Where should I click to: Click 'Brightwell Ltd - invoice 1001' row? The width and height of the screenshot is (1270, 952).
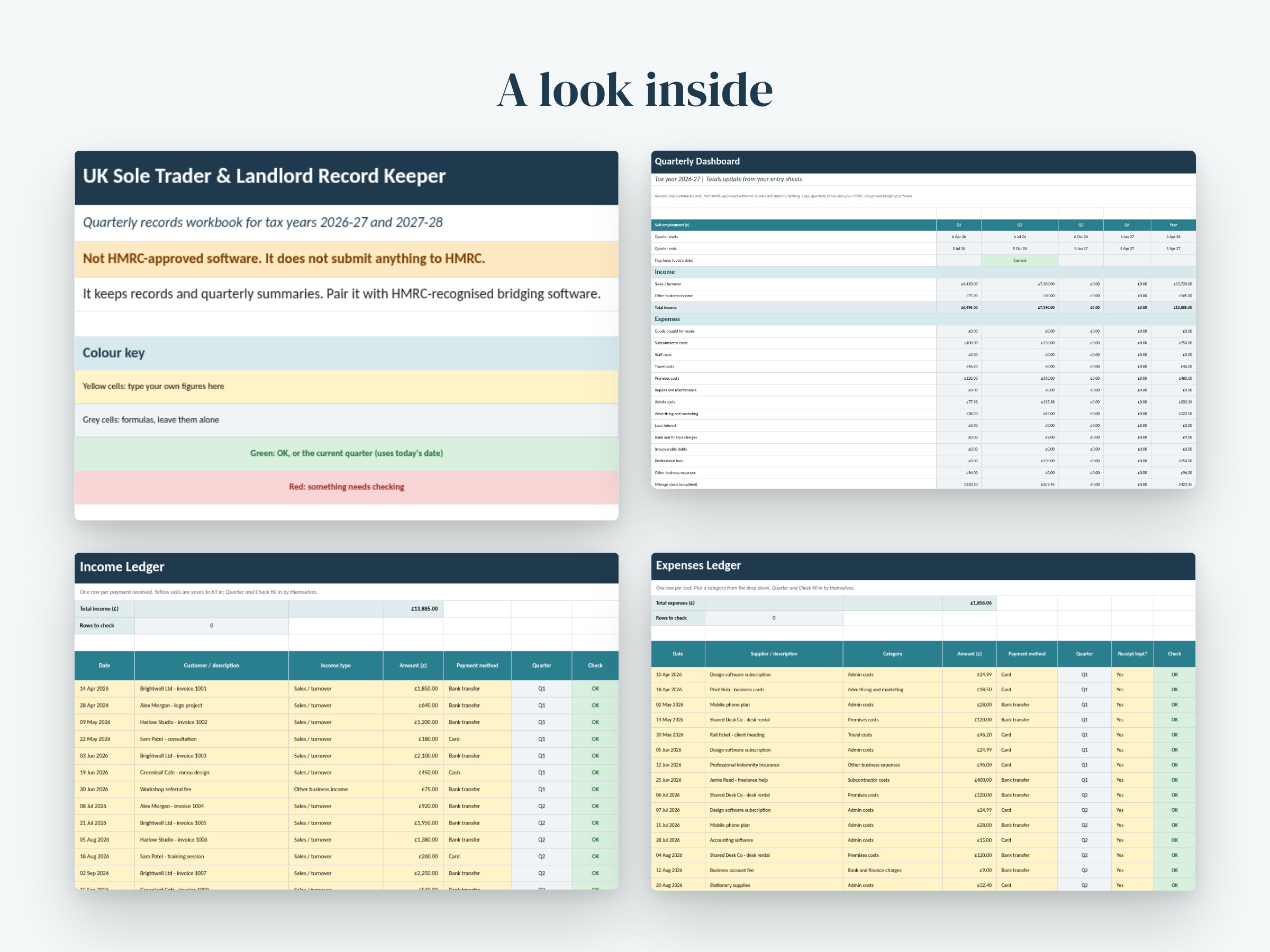tap(346, 689)
